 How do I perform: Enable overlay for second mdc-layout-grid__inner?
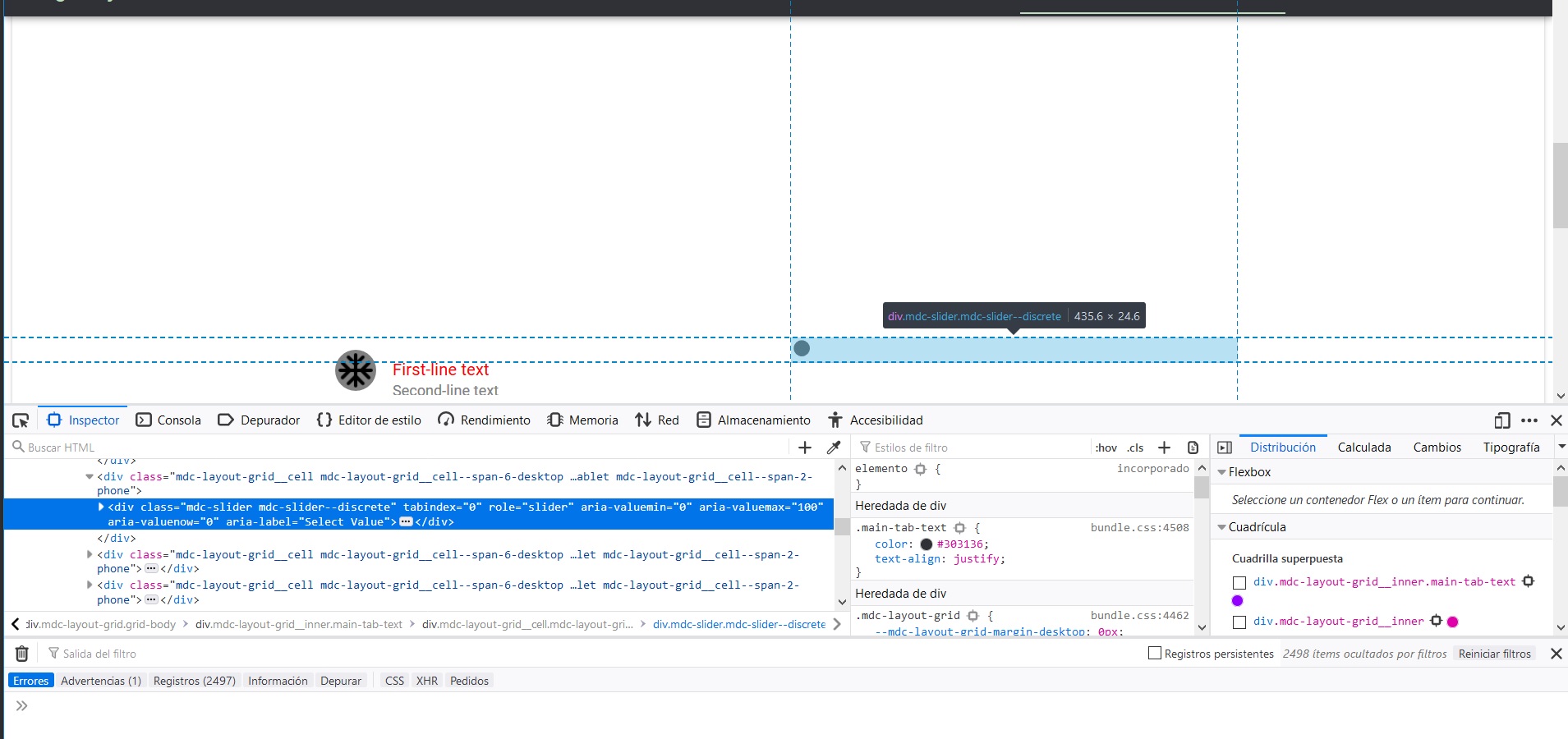tap(1239, 622)
